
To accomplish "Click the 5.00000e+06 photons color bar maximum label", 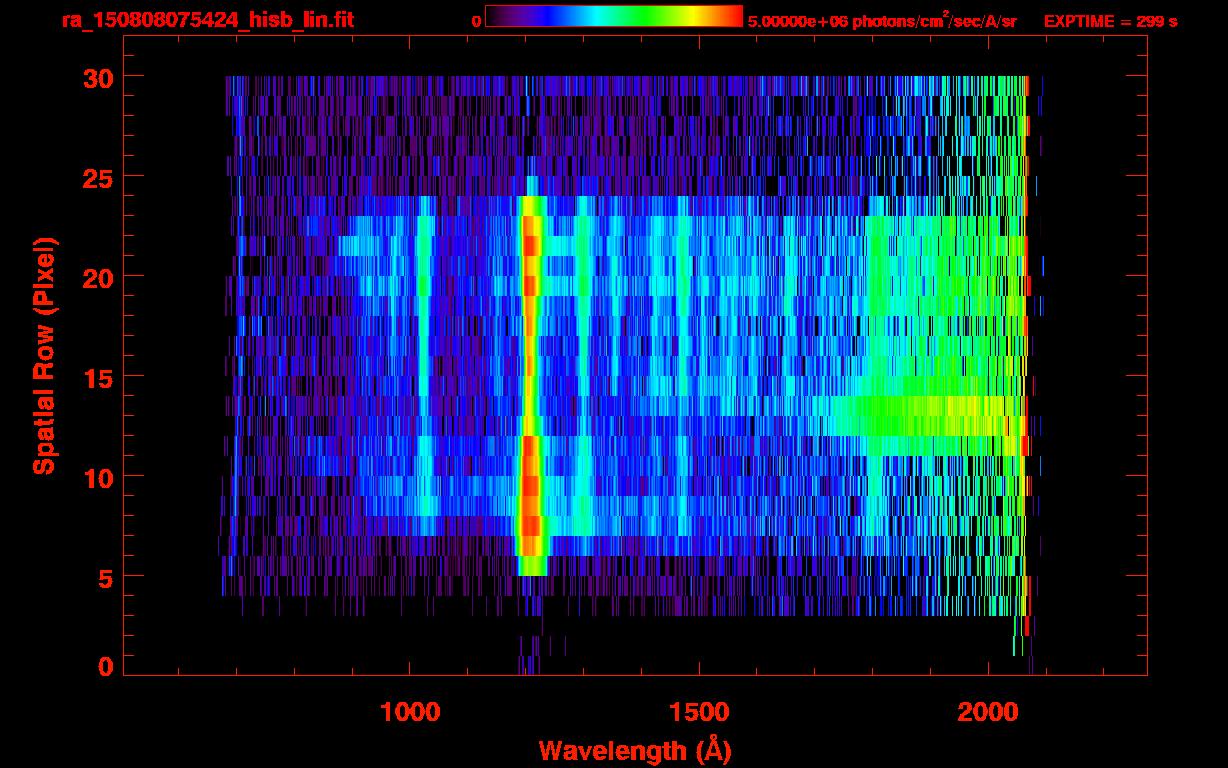I will point(881,21).
